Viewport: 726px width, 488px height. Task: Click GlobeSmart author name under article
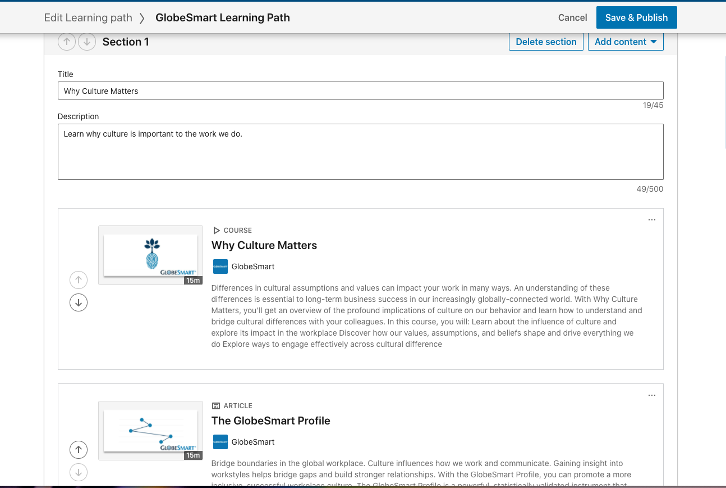coord(253,442)
